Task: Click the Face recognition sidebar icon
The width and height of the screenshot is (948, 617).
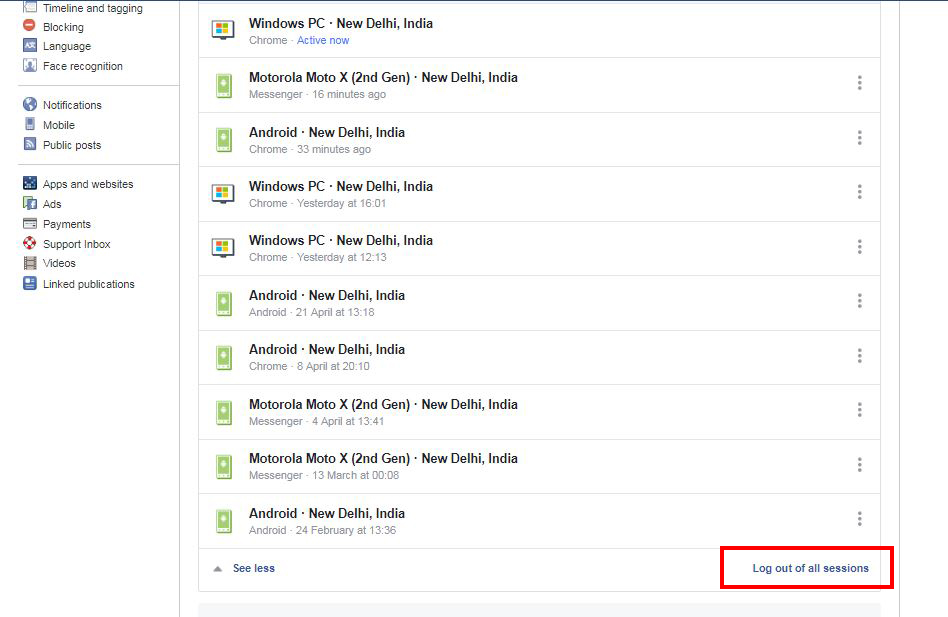Action: click(30, 66)
